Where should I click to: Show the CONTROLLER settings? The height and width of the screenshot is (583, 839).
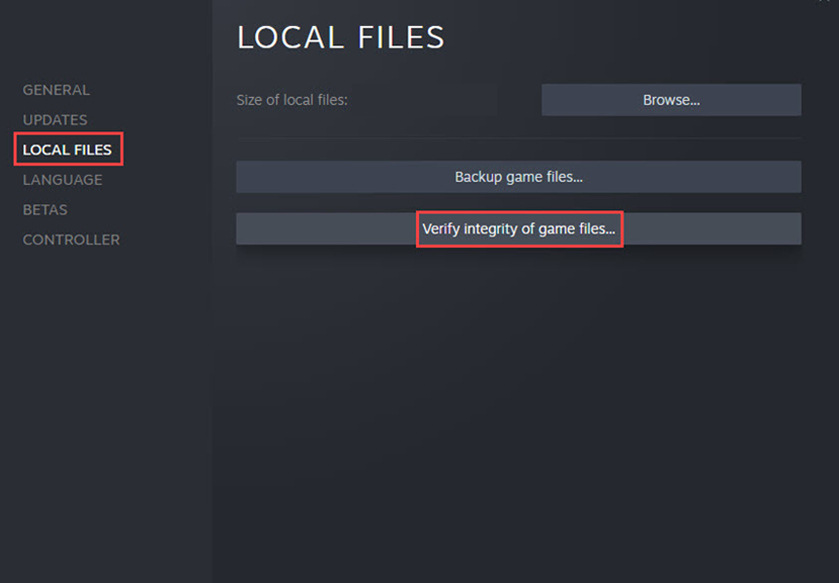[71, 240]
